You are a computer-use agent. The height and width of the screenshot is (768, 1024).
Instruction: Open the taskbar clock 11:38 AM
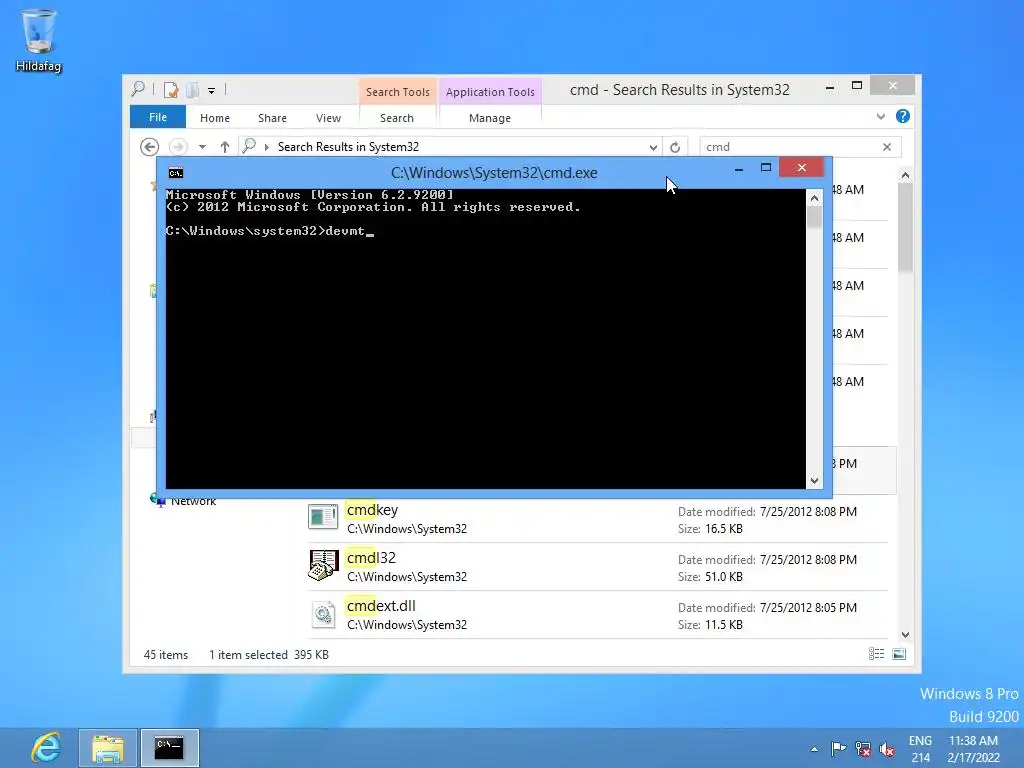(974, 748)
